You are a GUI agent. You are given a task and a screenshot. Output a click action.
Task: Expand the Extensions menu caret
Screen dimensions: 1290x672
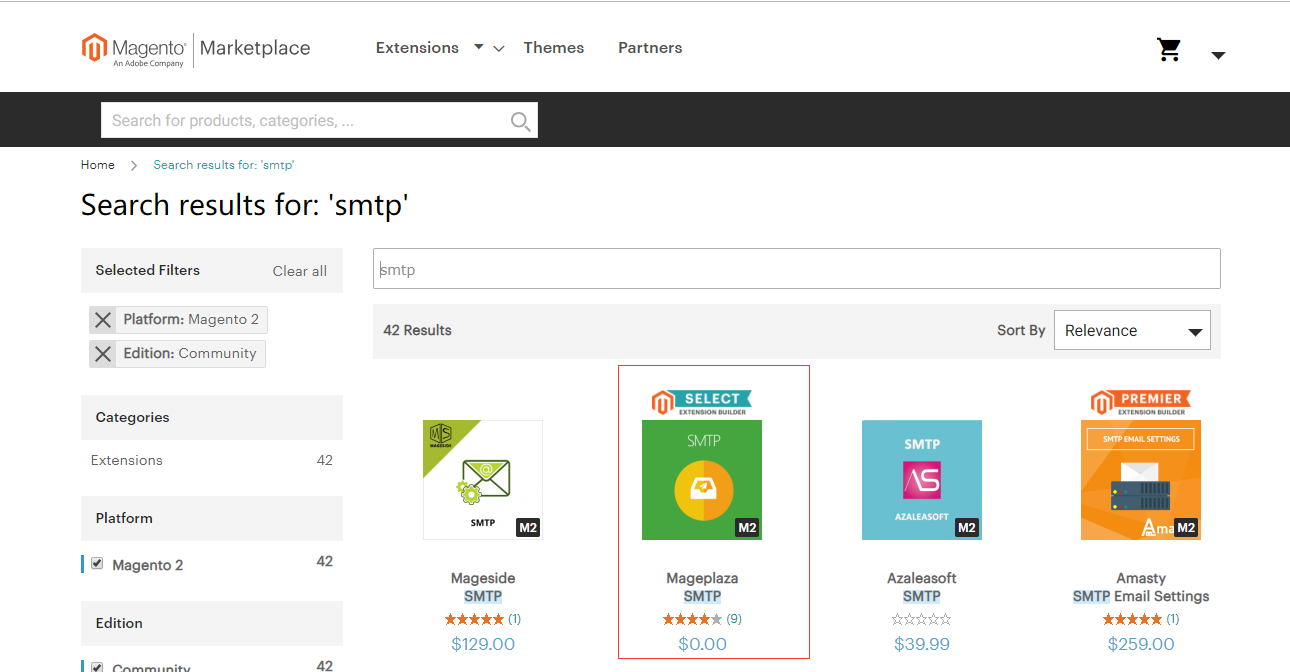point(479,47)
